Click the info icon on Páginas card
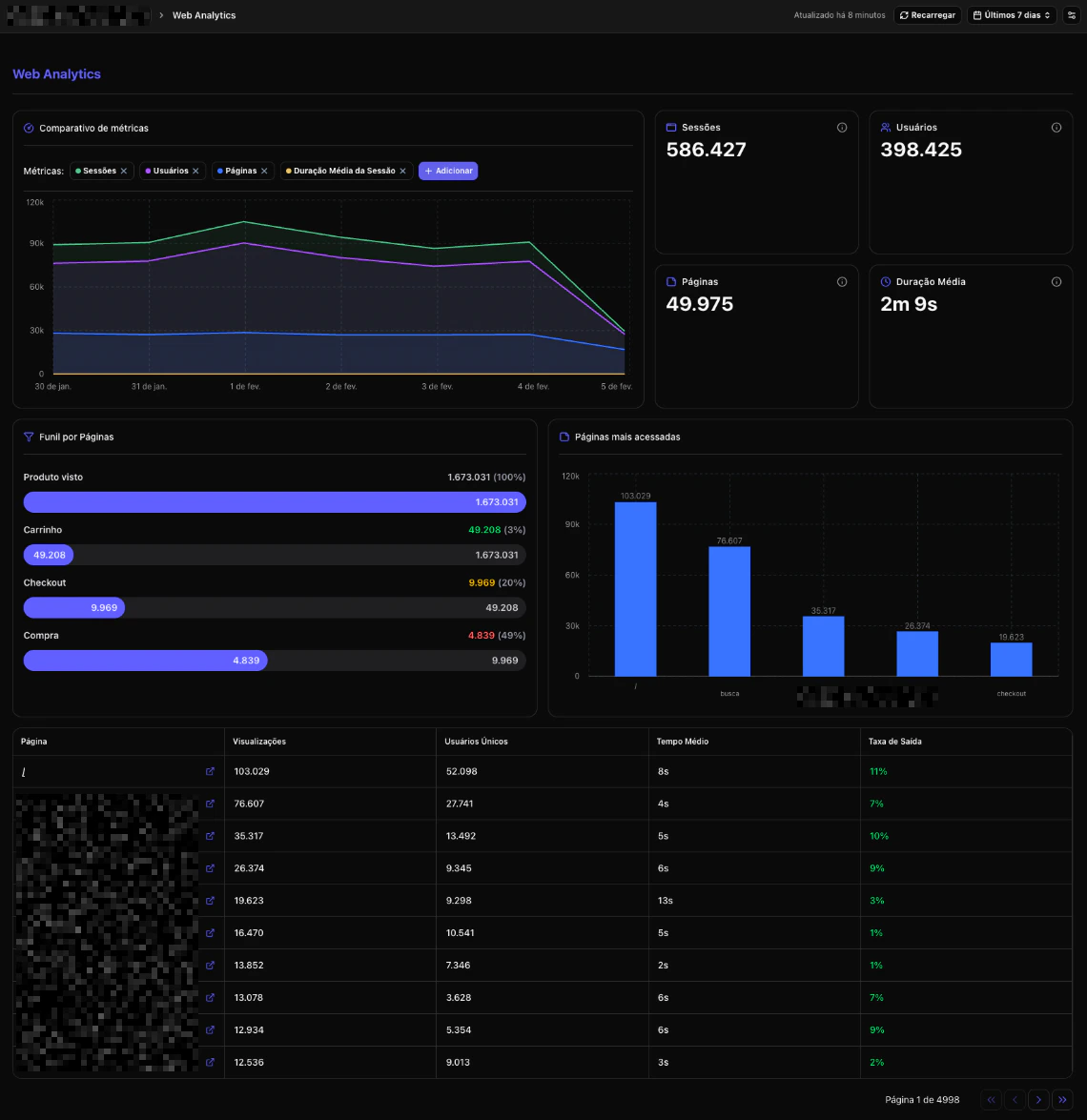 pyautogui.click(x=842, y=282)
